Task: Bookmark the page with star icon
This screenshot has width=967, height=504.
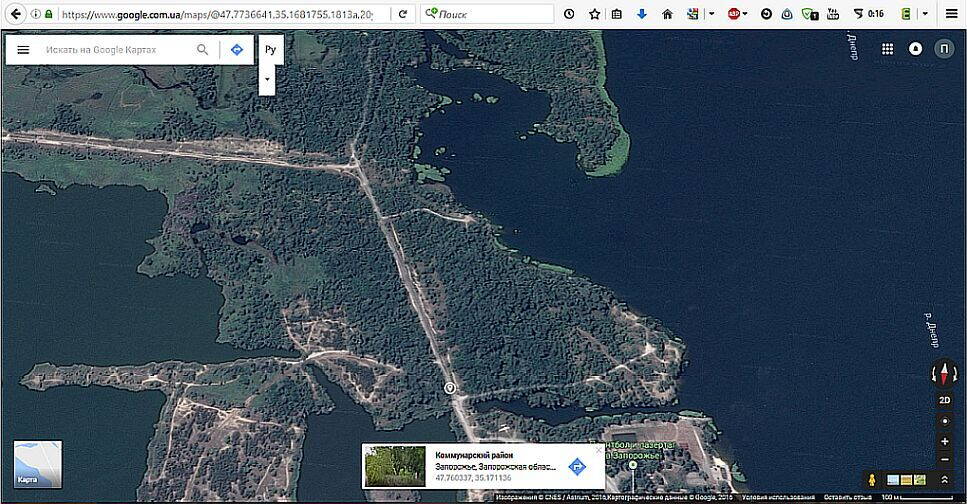Action: coord(594,14)
